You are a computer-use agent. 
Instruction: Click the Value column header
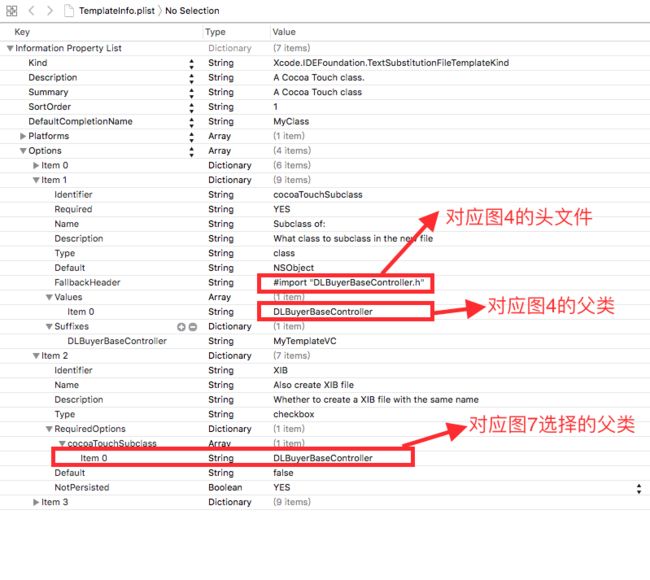284,32
